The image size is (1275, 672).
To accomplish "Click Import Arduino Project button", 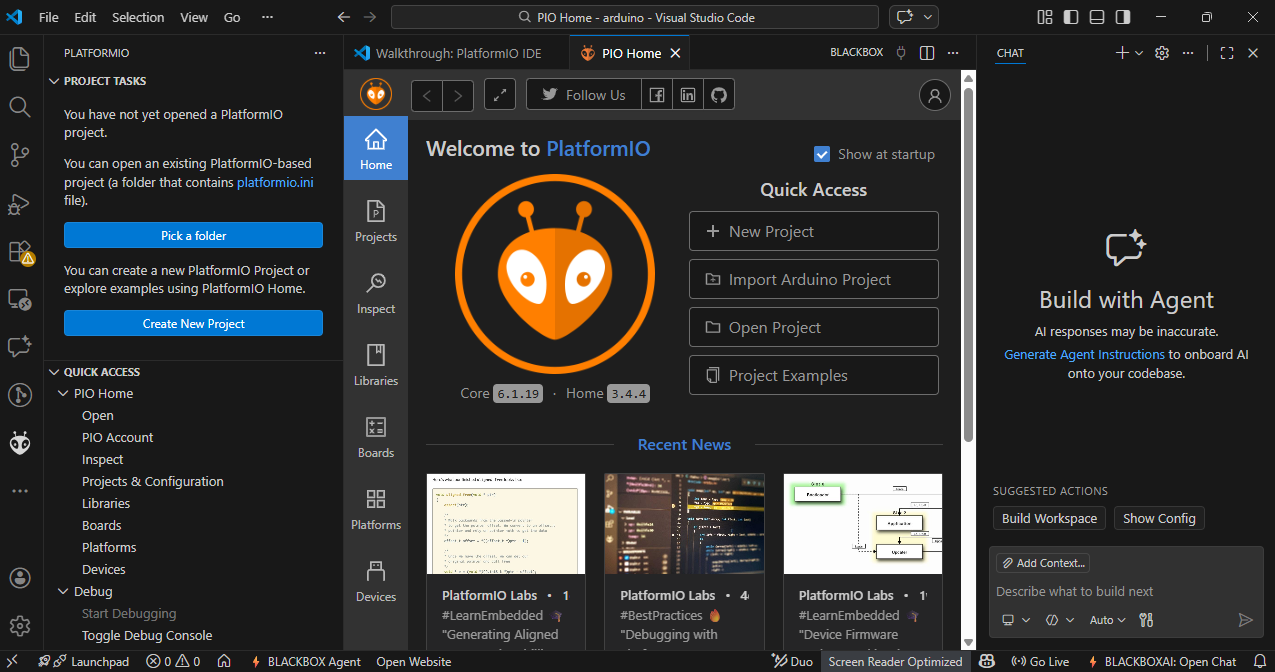I will [x=813, y=279].
